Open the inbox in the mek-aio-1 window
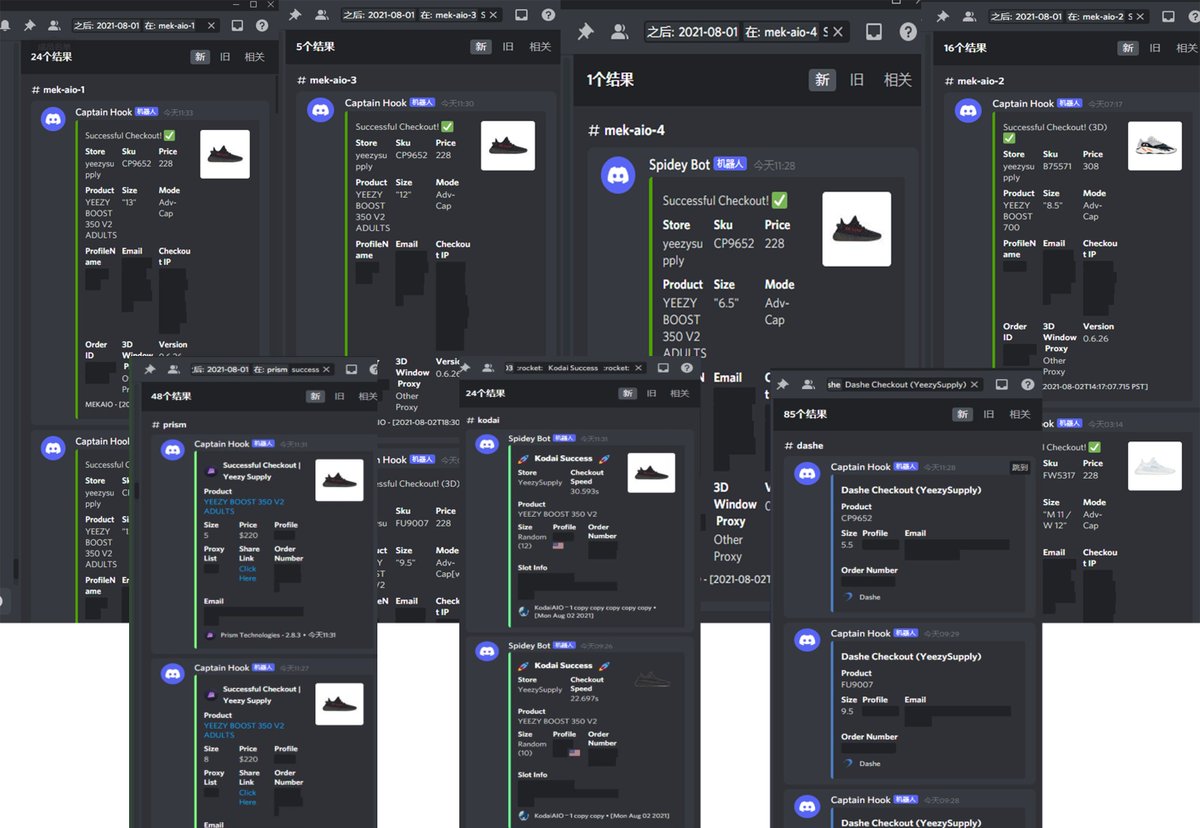Image resolution: width=1200 pixels, height=828 pixels. [237, 26]
